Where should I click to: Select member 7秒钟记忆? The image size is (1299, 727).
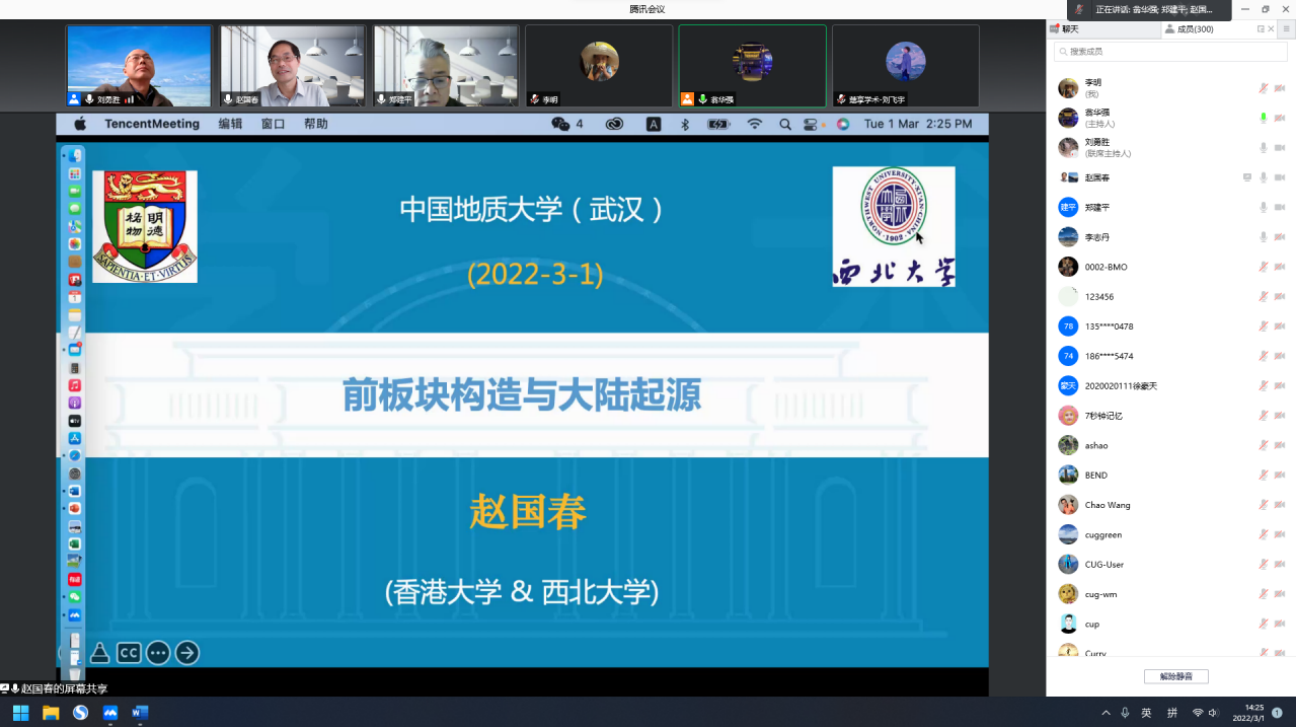click(1172, 416)
